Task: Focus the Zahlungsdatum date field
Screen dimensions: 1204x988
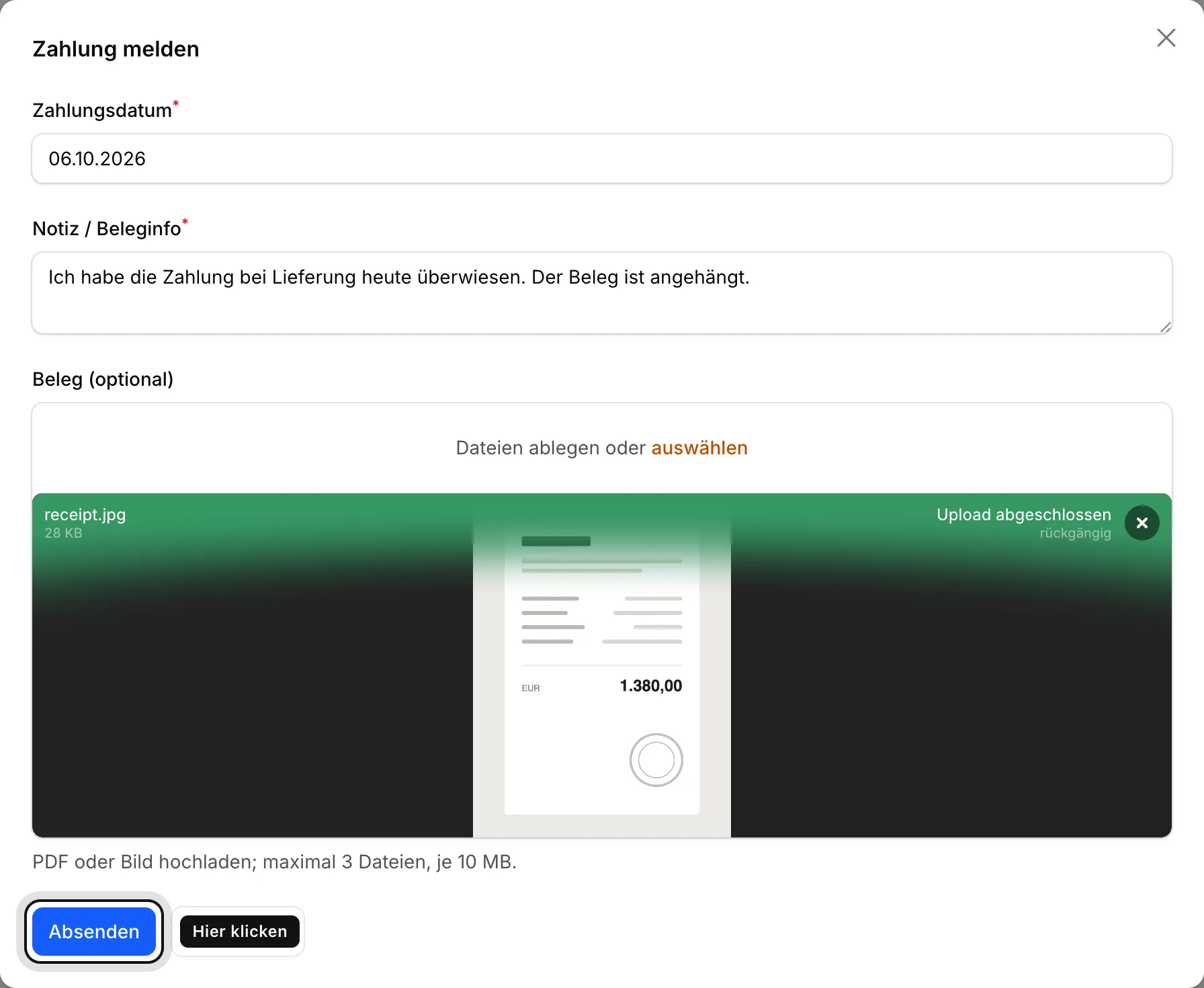Action: tap(602, 159)
